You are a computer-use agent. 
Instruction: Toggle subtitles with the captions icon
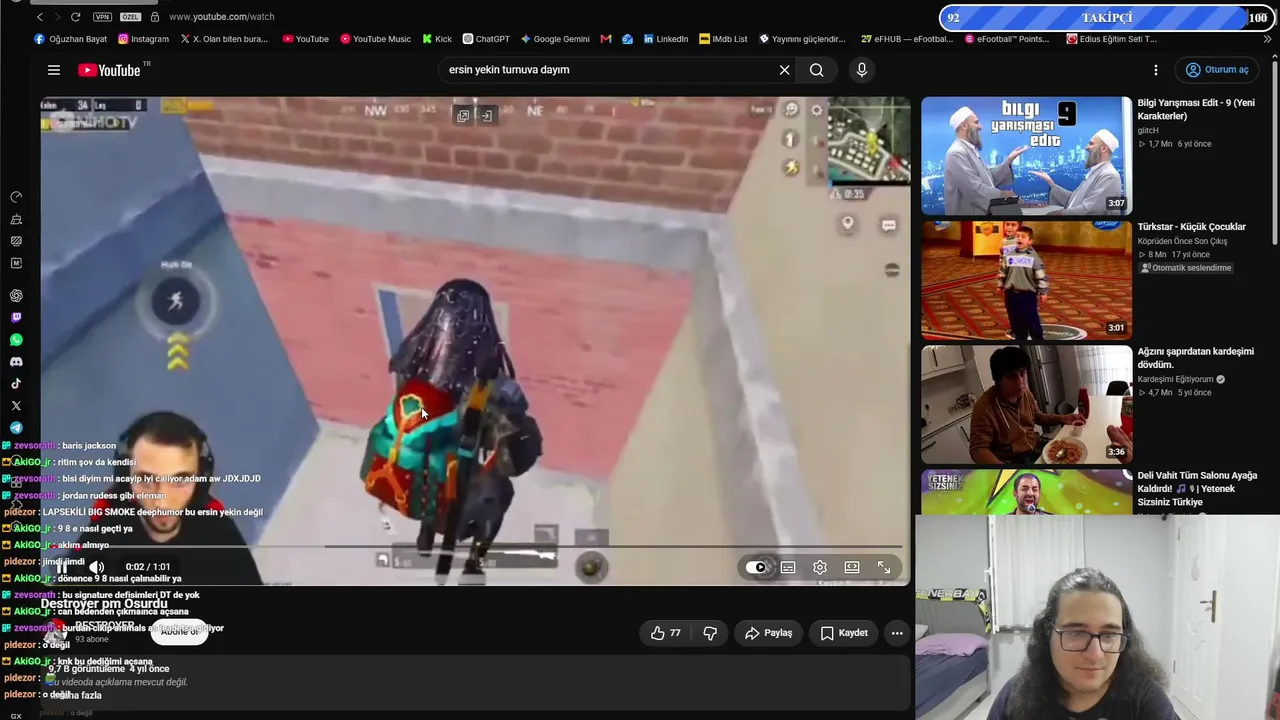pyautogui.click(x=788, y=567)
